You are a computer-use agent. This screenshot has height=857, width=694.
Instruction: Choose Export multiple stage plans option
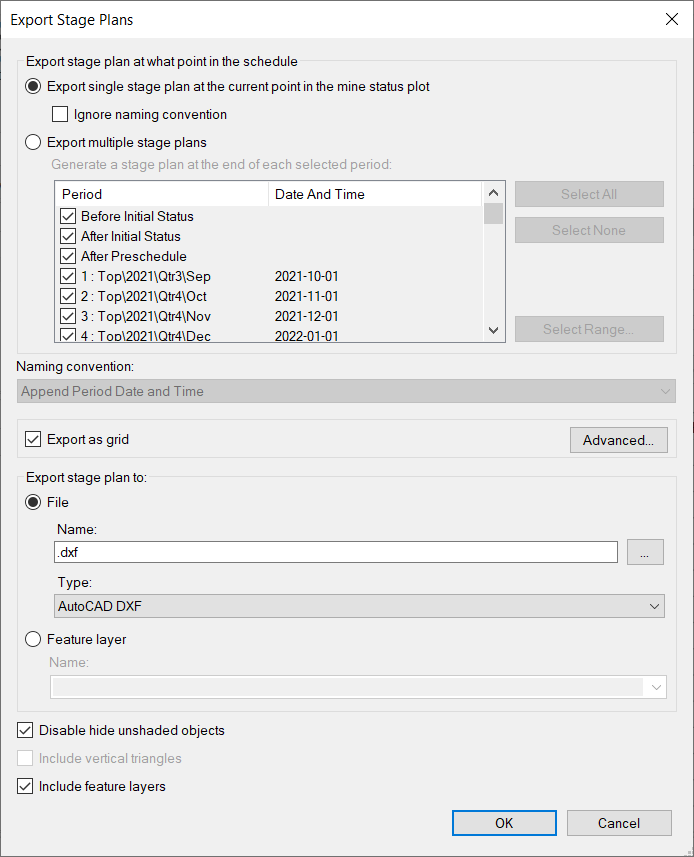coord(33,142)
